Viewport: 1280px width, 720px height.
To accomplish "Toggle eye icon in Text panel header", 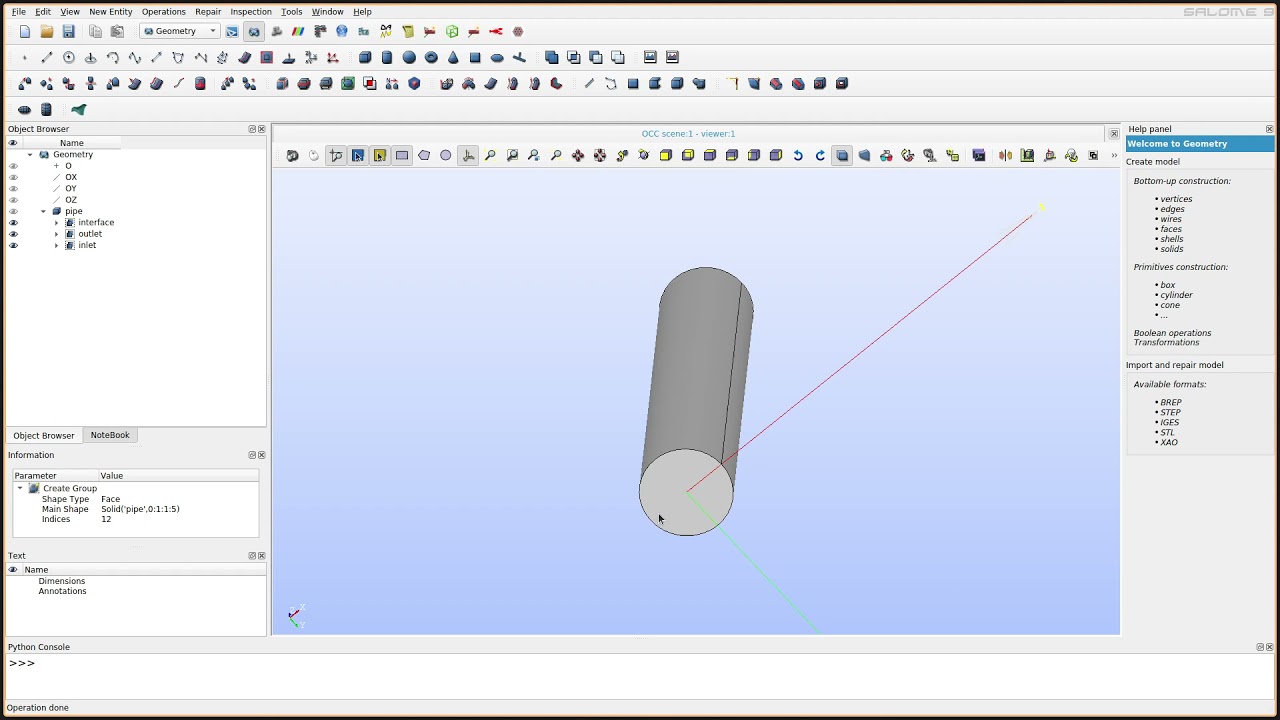I will click(13, 569).
